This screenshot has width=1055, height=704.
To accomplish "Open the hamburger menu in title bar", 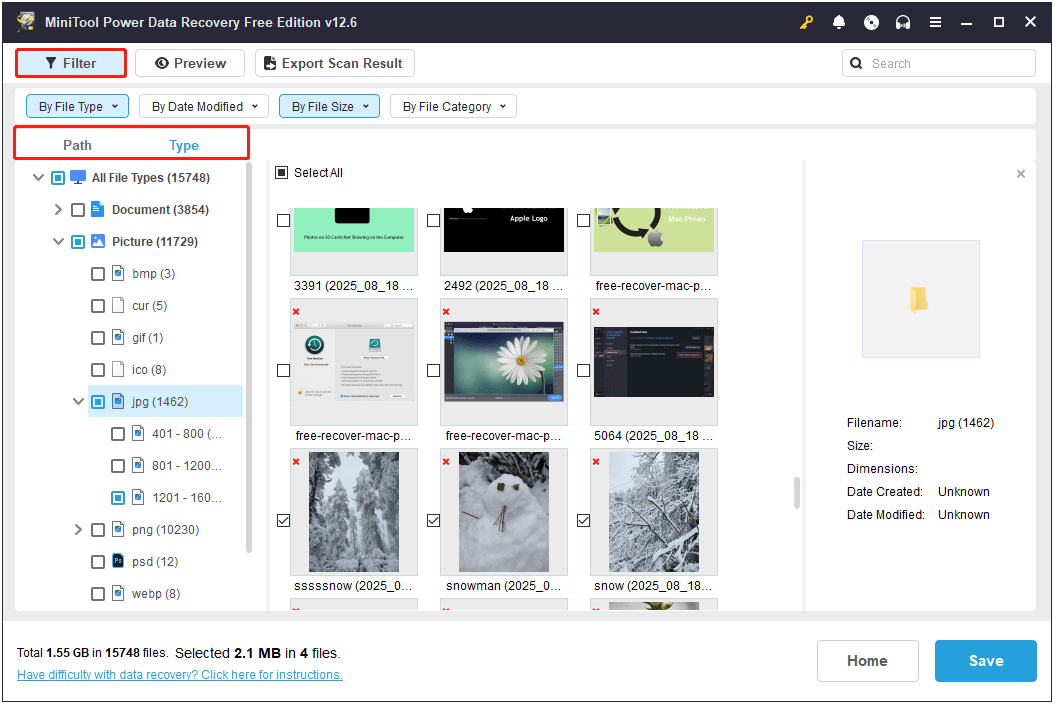I will tap(935, 21).
